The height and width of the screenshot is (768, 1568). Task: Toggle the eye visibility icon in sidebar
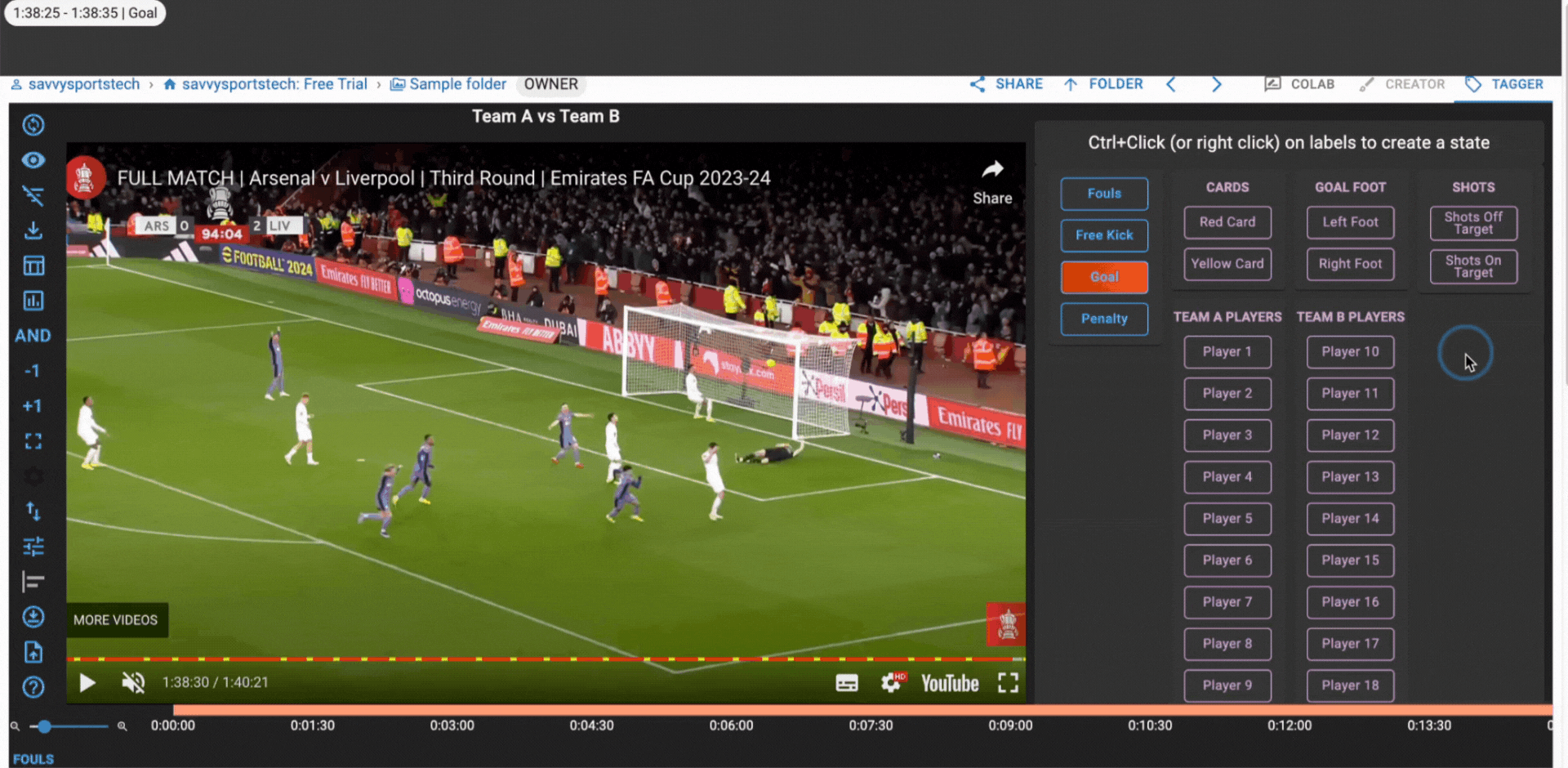point(33,160)
